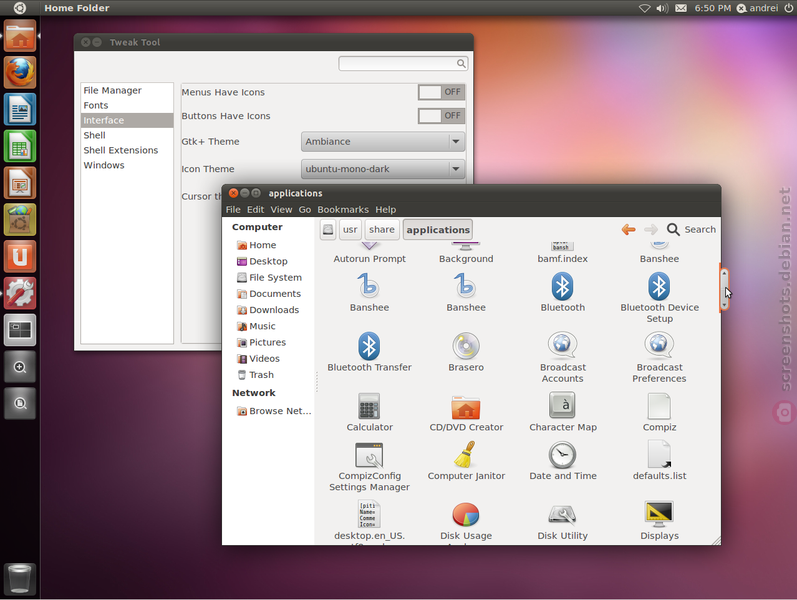
Task: Click the applications path button
Action: point(438,230)
